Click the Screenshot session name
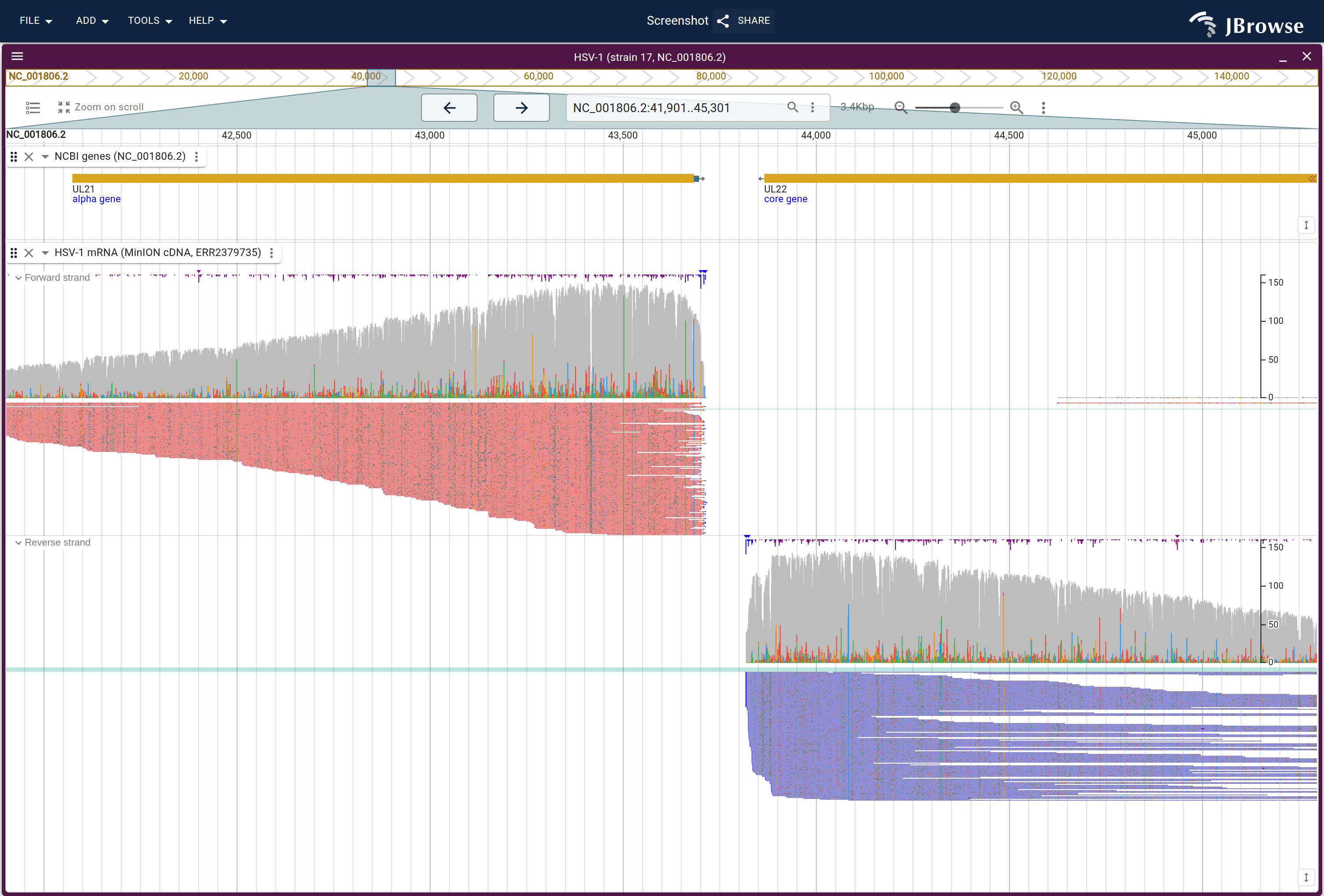Screen dimensions: 1324x896 [x=677, y=20]
